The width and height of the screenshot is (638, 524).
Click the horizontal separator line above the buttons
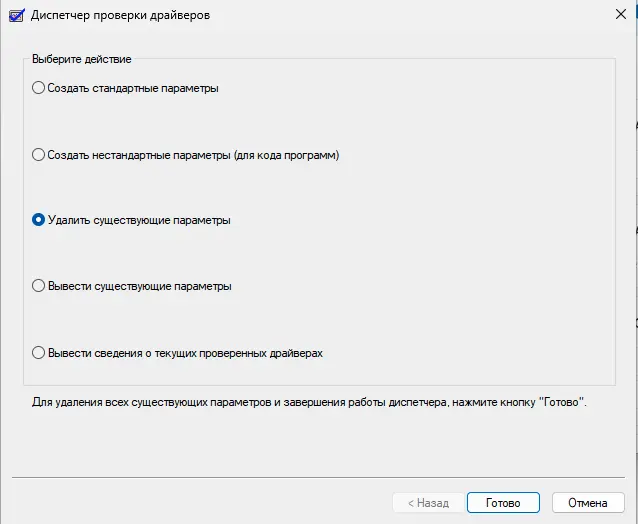318,477
